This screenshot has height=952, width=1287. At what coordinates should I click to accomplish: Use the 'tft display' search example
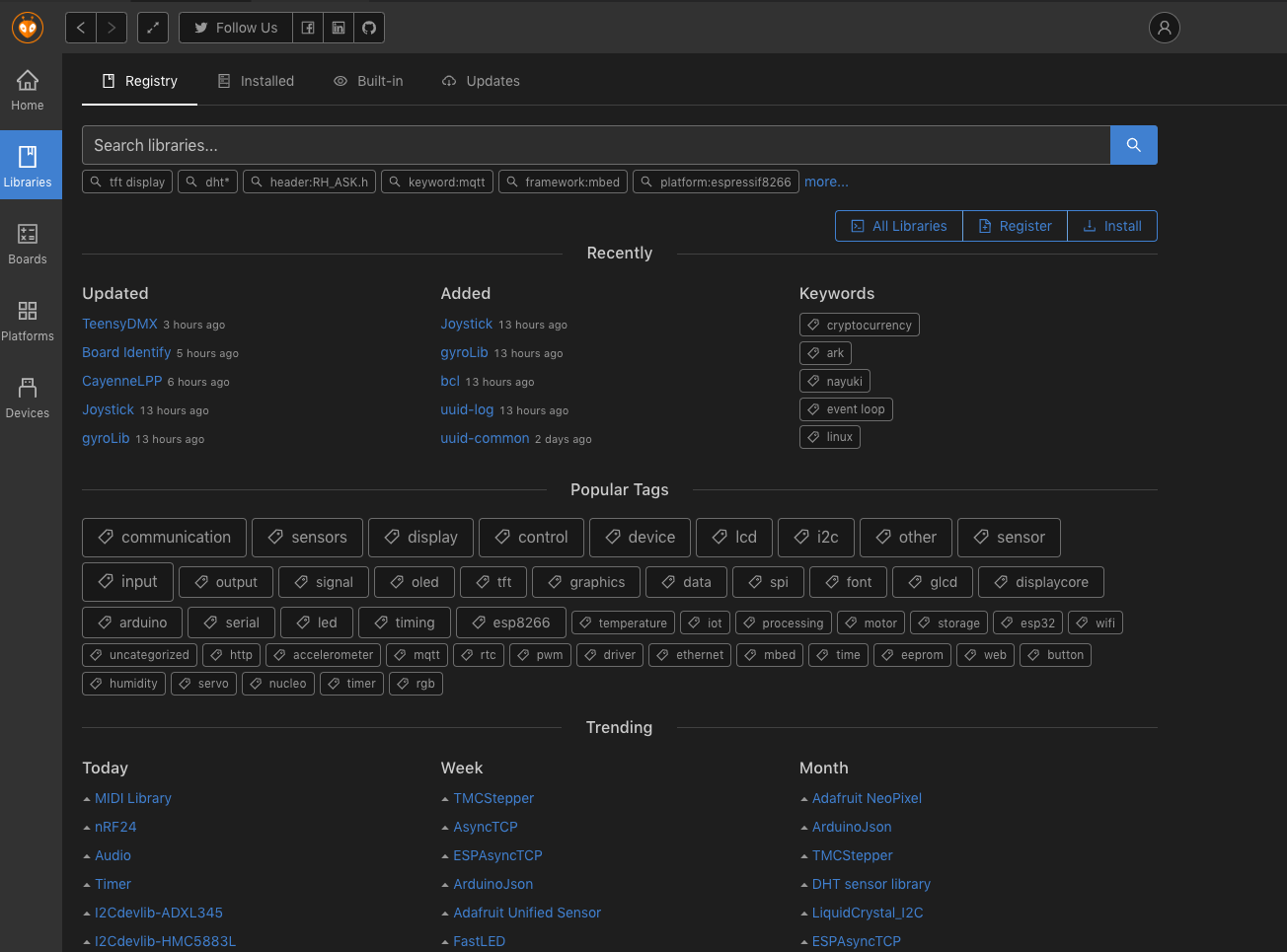pos(127,183)
